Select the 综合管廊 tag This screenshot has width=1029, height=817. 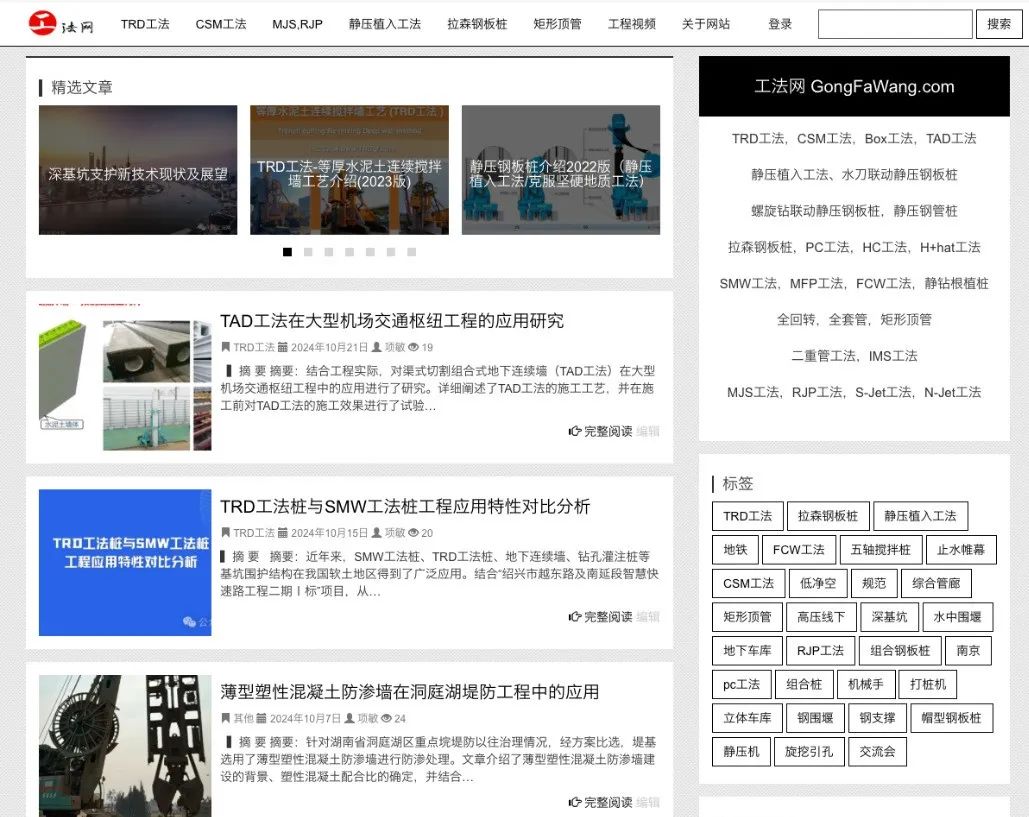click(x=936, y=583)
